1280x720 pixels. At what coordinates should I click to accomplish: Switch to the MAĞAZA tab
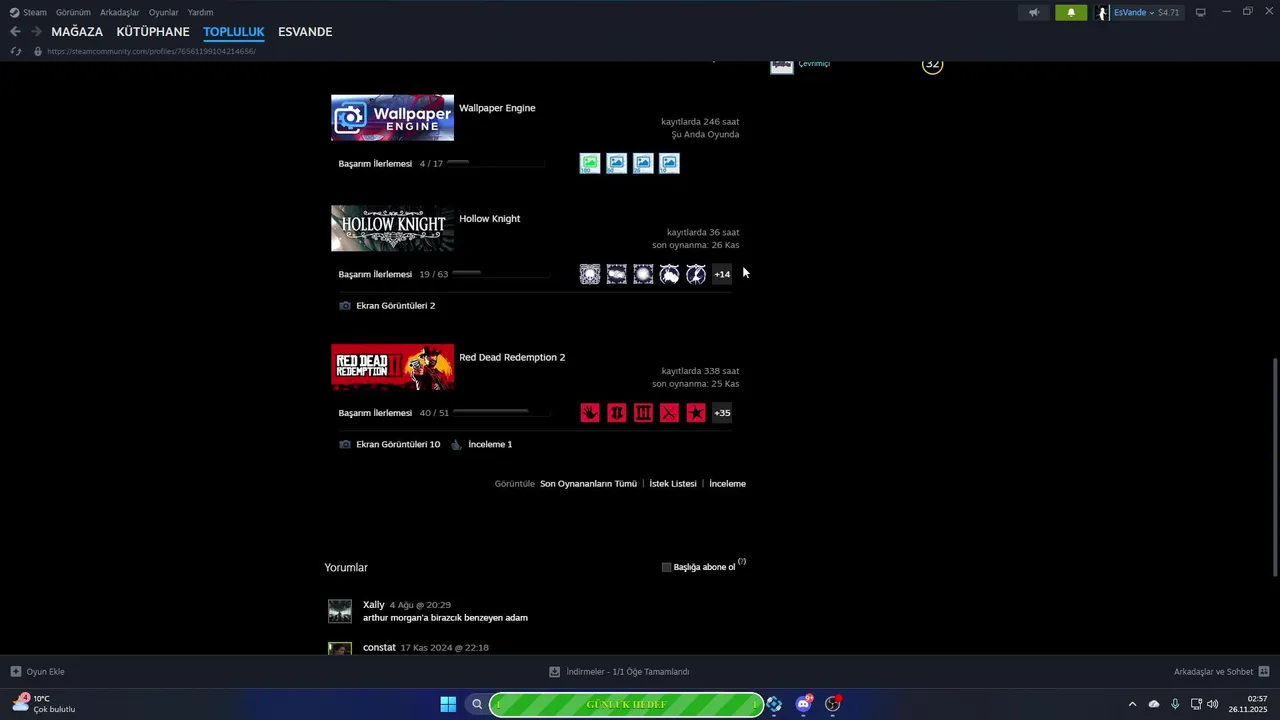click(x=77, y=32)
